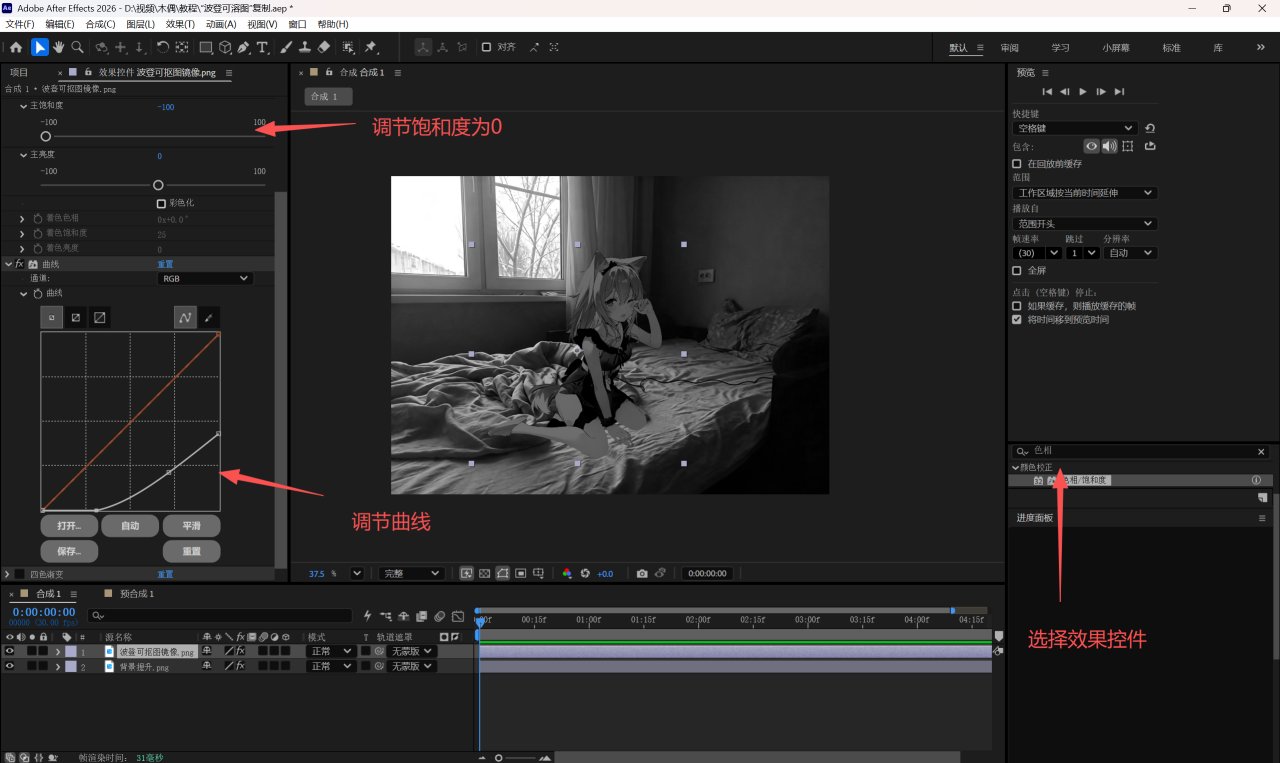The image size is (1280, 763).
Task: Click the 平滑 curve button
Action: 192,525
